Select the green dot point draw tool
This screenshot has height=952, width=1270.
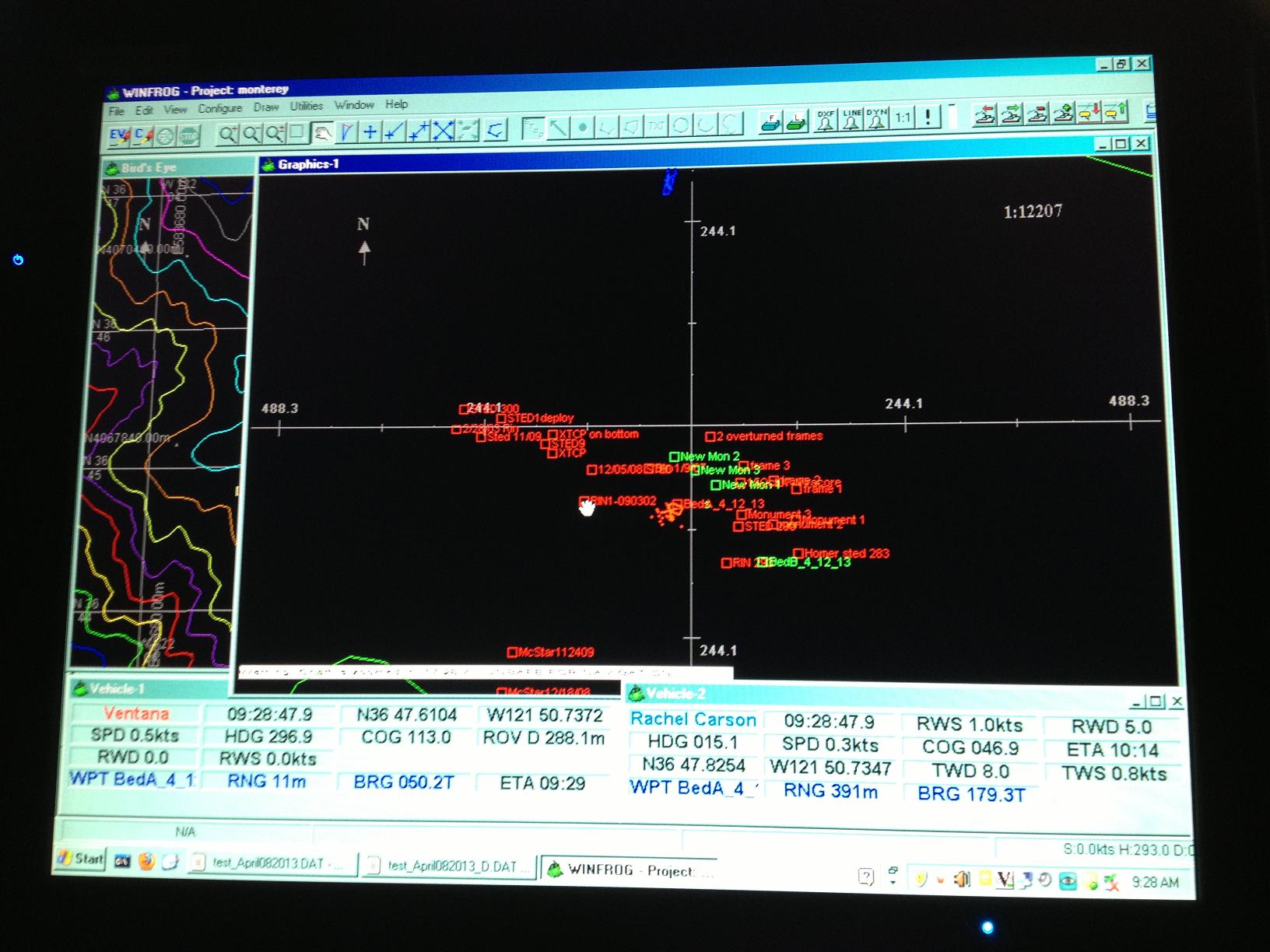(582, 127)
